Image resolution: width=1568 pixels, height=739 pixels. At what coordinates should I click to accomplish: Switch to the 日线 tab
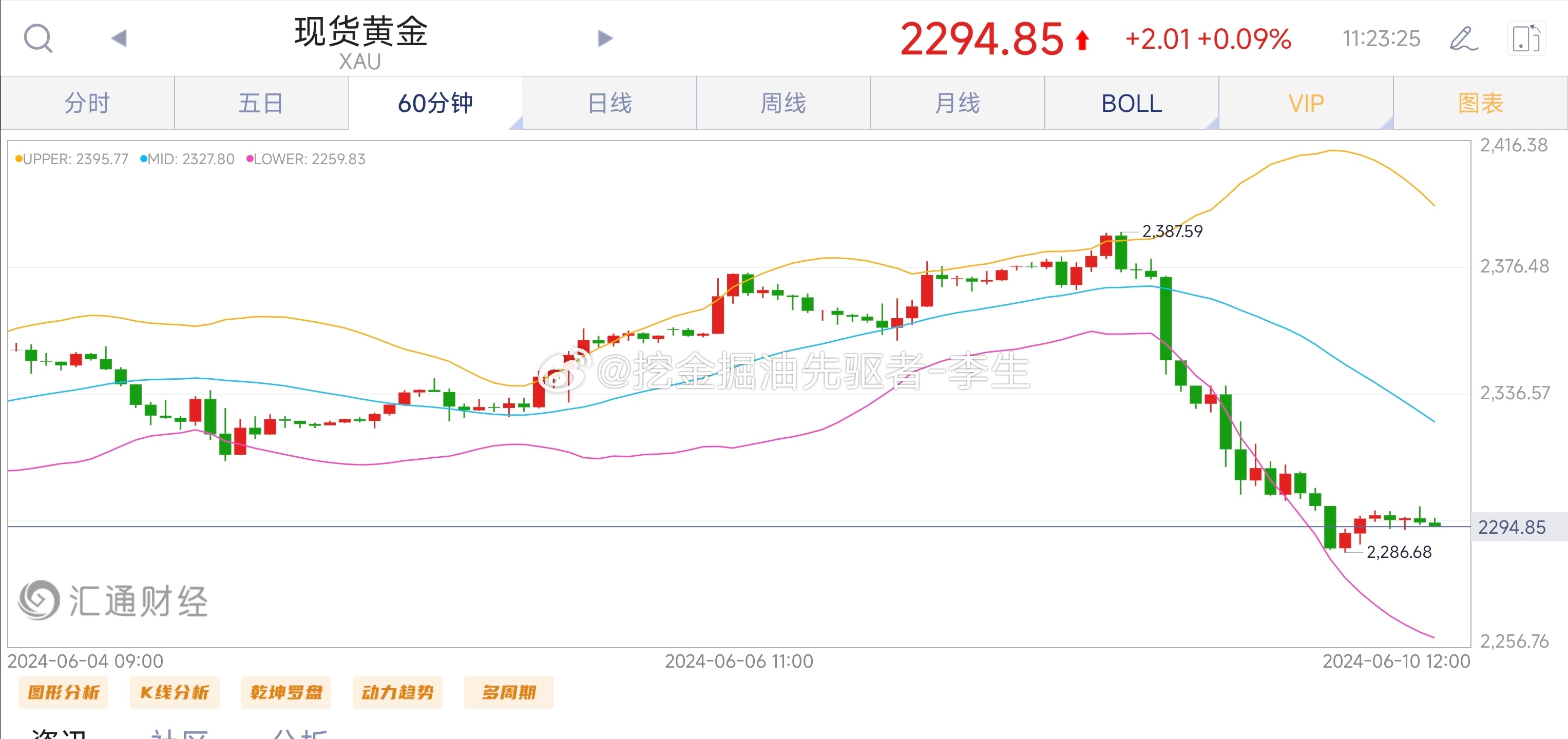click(609, 103)
